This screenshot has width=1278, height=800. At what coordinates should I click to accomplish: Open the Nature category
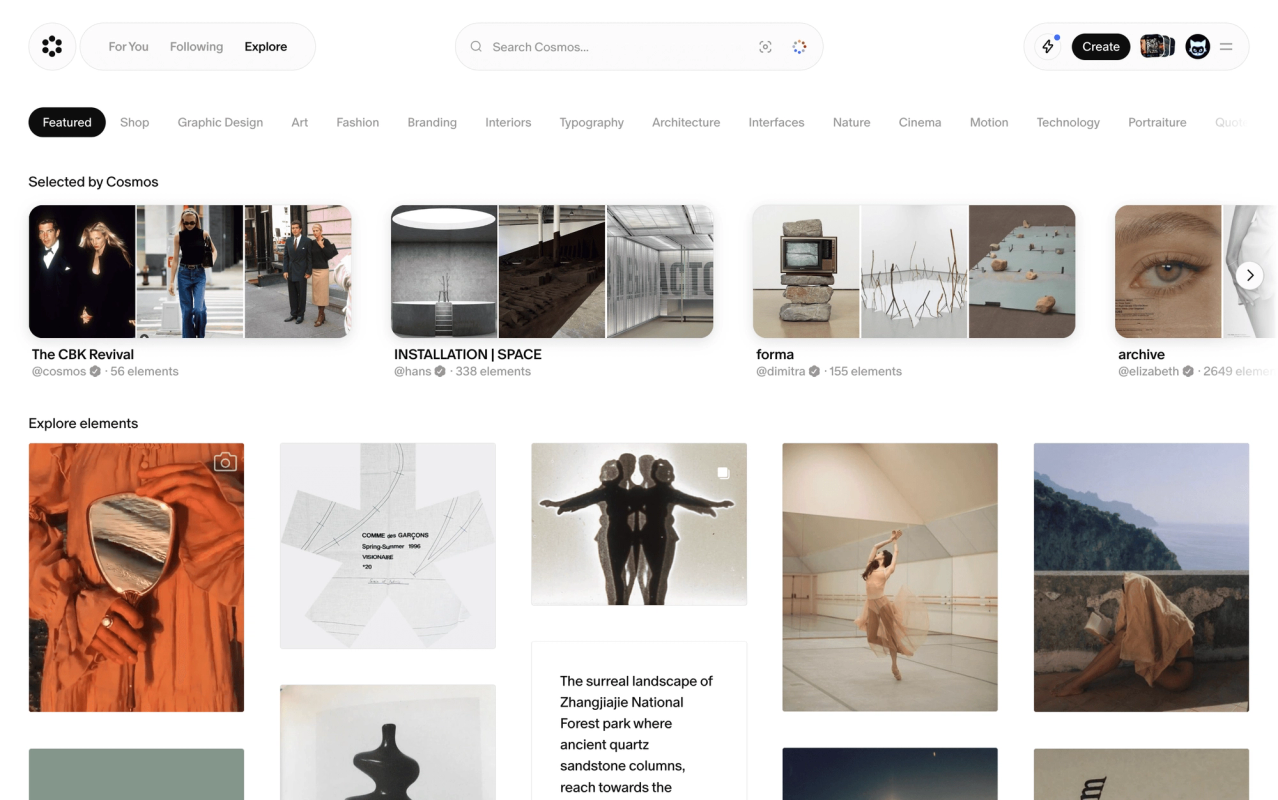(x=851, y=122)
